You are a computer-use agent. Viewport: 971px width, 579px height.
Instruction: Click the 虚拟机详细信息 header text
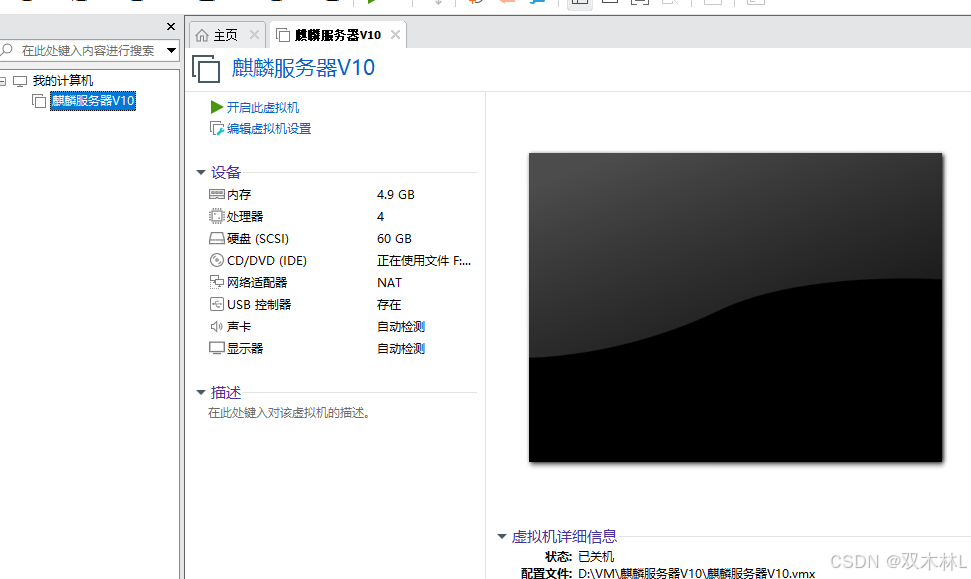tap(564, 536)
